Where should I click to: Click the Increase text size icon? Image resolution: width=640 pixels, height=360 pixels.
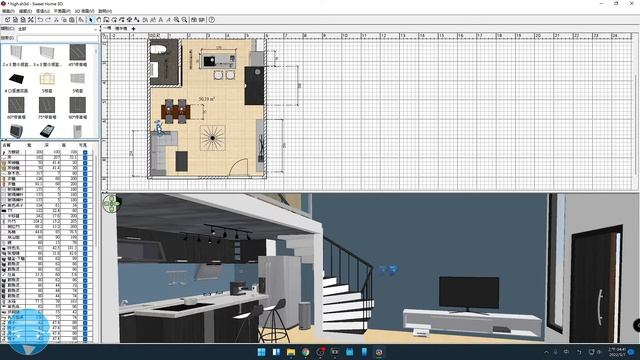[145, 20]
